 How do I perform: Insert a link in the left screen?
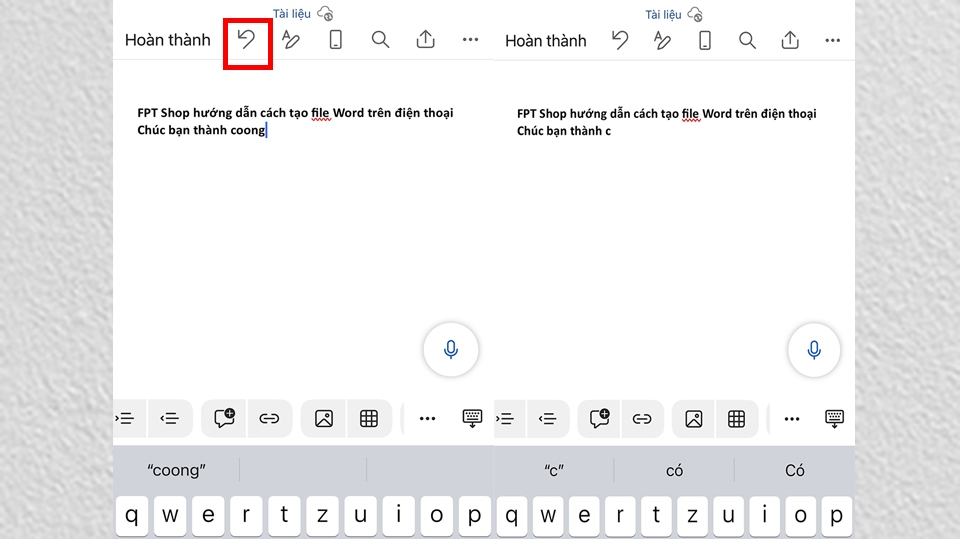269,418
